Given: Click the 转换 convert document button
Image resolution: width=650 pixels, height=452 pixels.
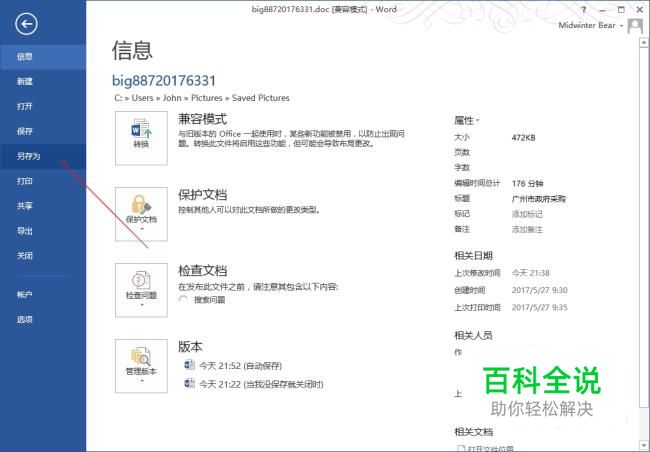Looking at the screenshot, I should click(x=141, y=138).
